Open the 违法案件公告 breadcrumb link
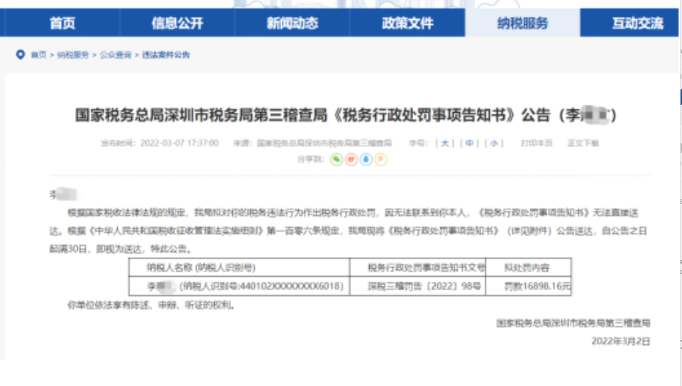682x386 pixels. pyautogui.click(x=166, y=55)
